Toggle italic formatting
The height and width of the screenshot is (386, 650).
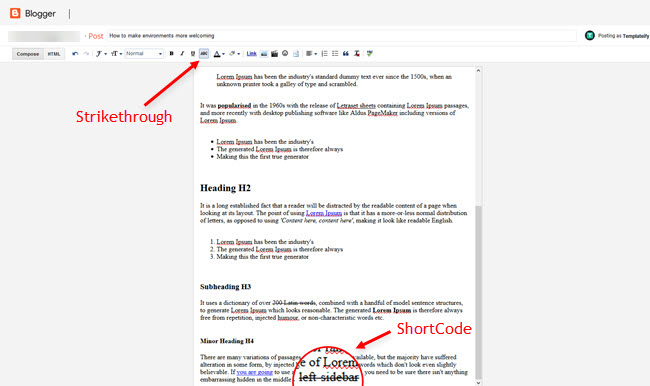(x=182, y=53)
